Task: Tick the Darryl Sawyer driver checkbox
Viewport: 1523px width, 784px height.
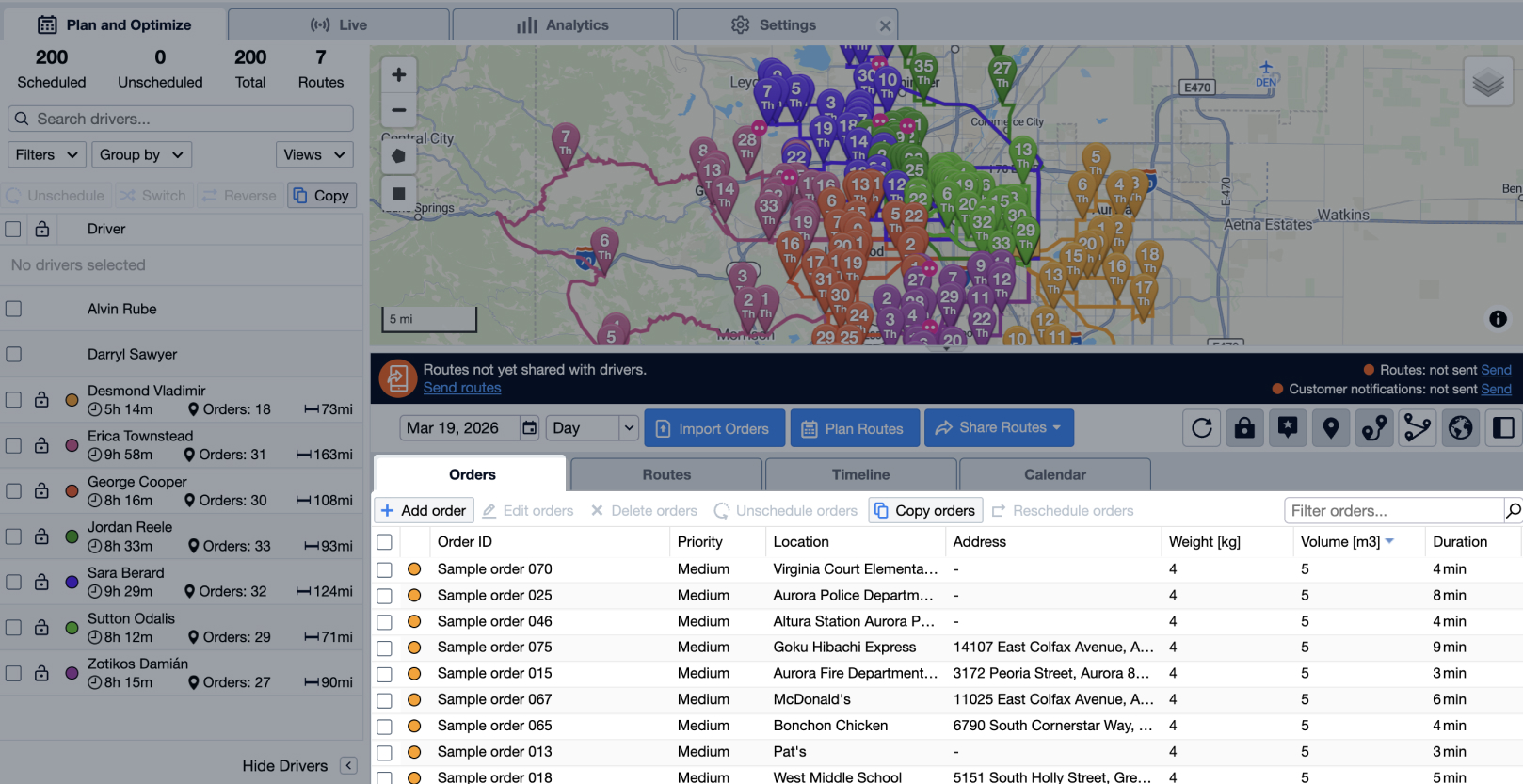Action: click(14, 355)
